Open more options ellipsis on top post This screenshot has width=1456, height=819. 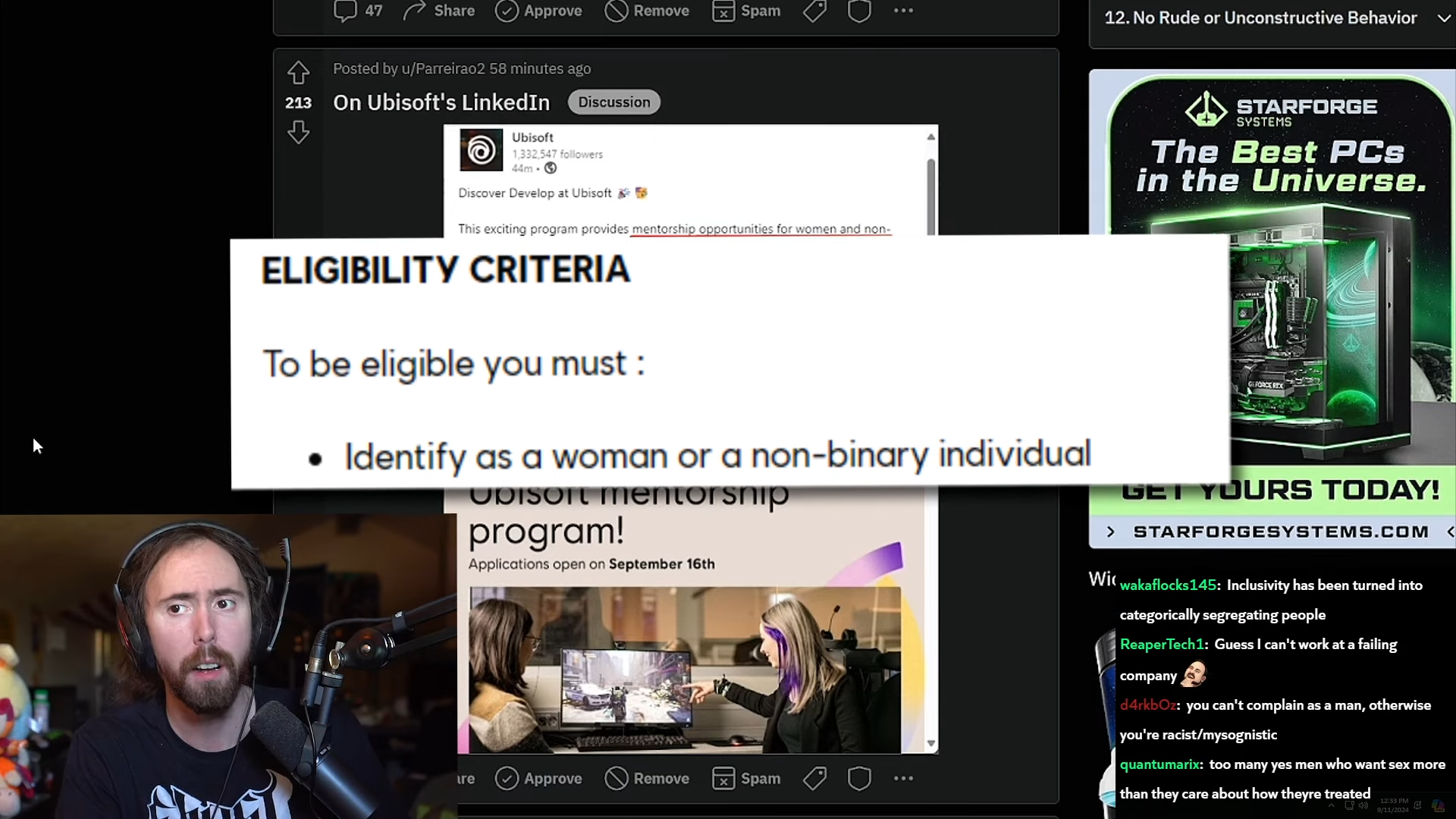(903, 11)
